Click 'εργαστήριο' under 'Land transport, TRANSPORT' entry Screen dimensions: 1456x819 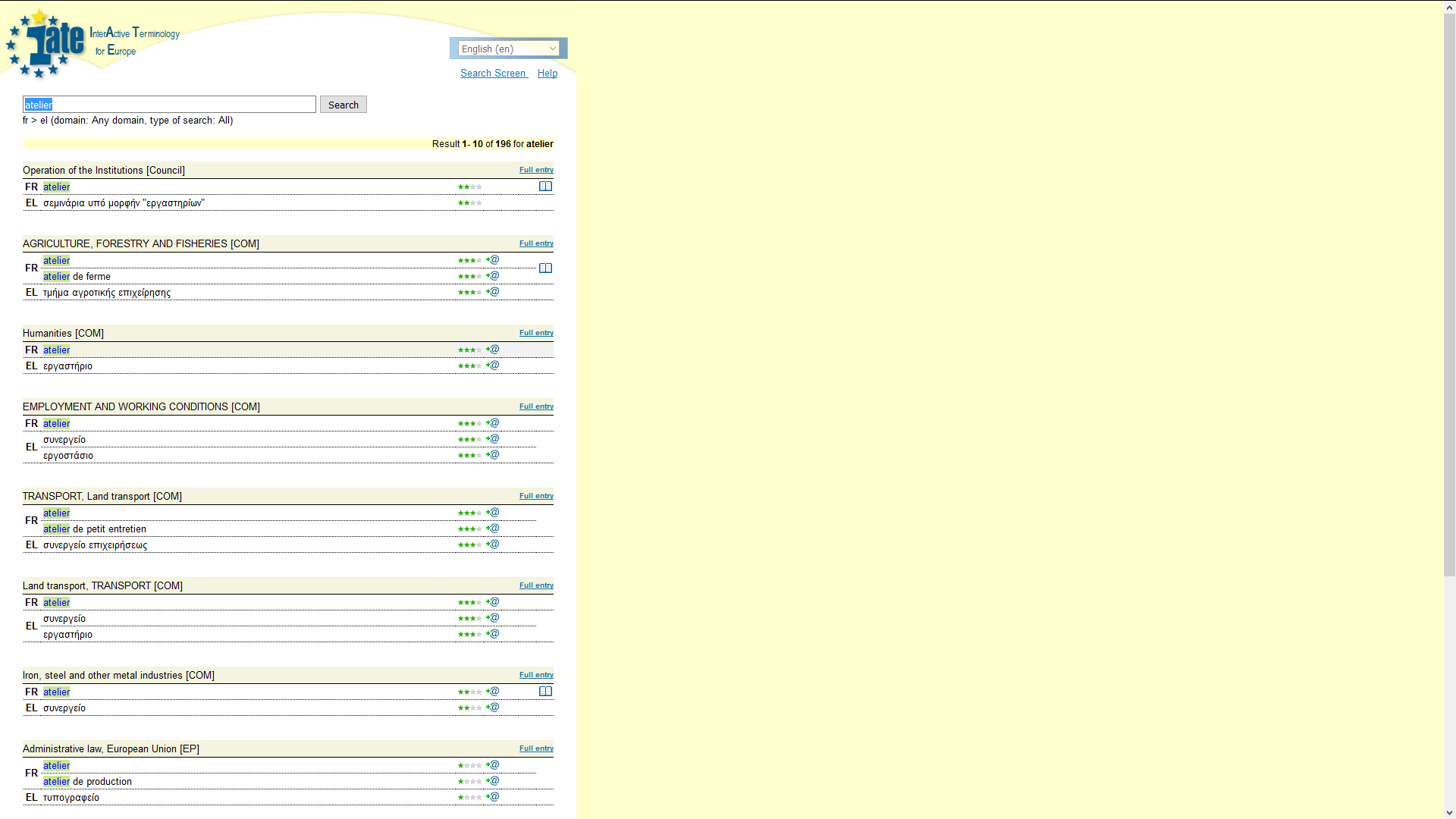(x=67, y=635)
